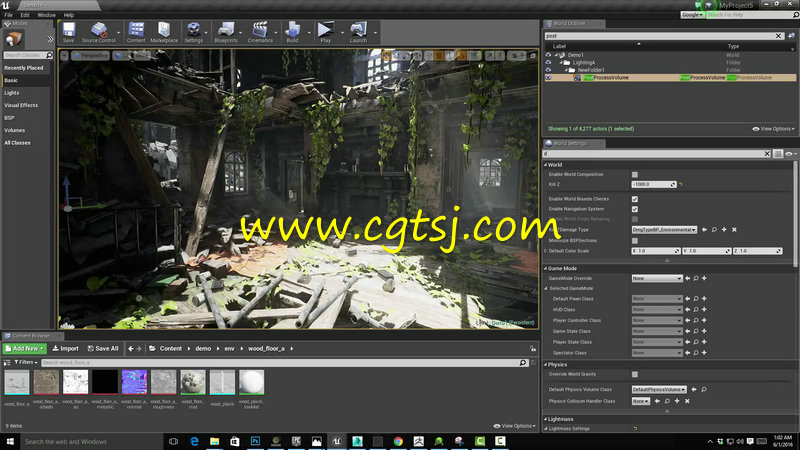Open the Content toolbar button
800x450 pixels.
tap(136, 32)
